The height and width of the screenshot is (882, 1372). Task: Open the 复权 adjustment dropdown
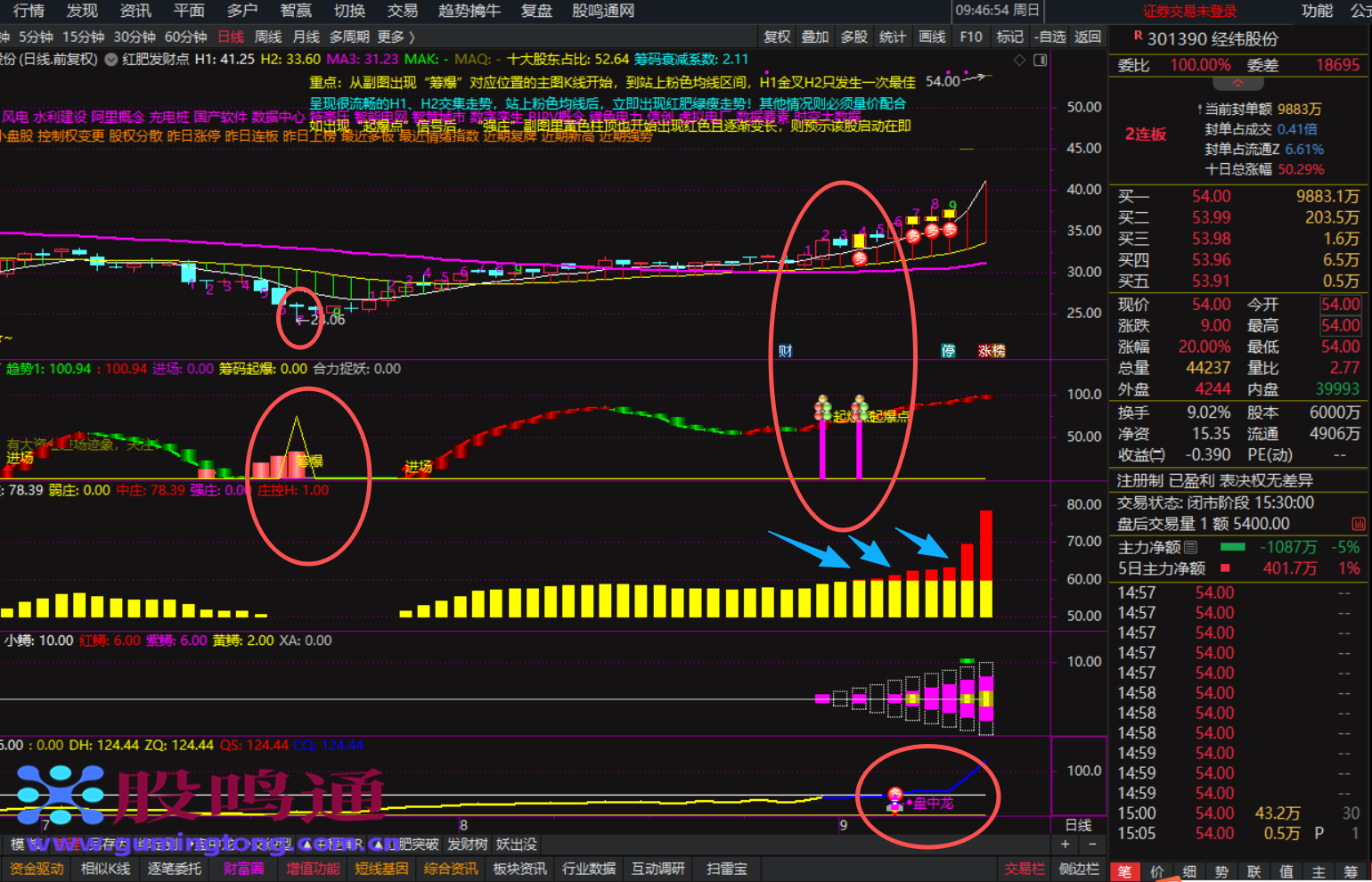coord(777,37)
